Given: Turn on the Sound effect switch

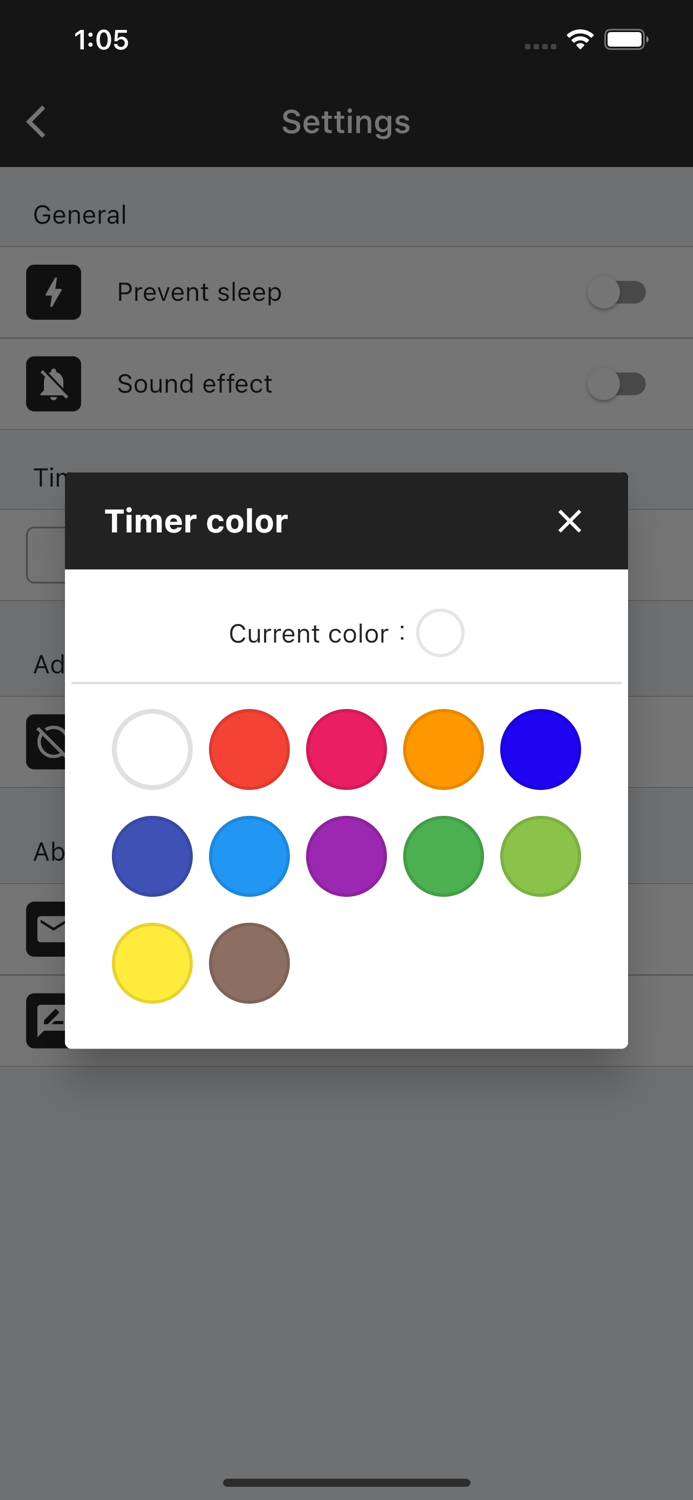Looking at the screenshot, I should pyautogui.click(x=617, y=383).
